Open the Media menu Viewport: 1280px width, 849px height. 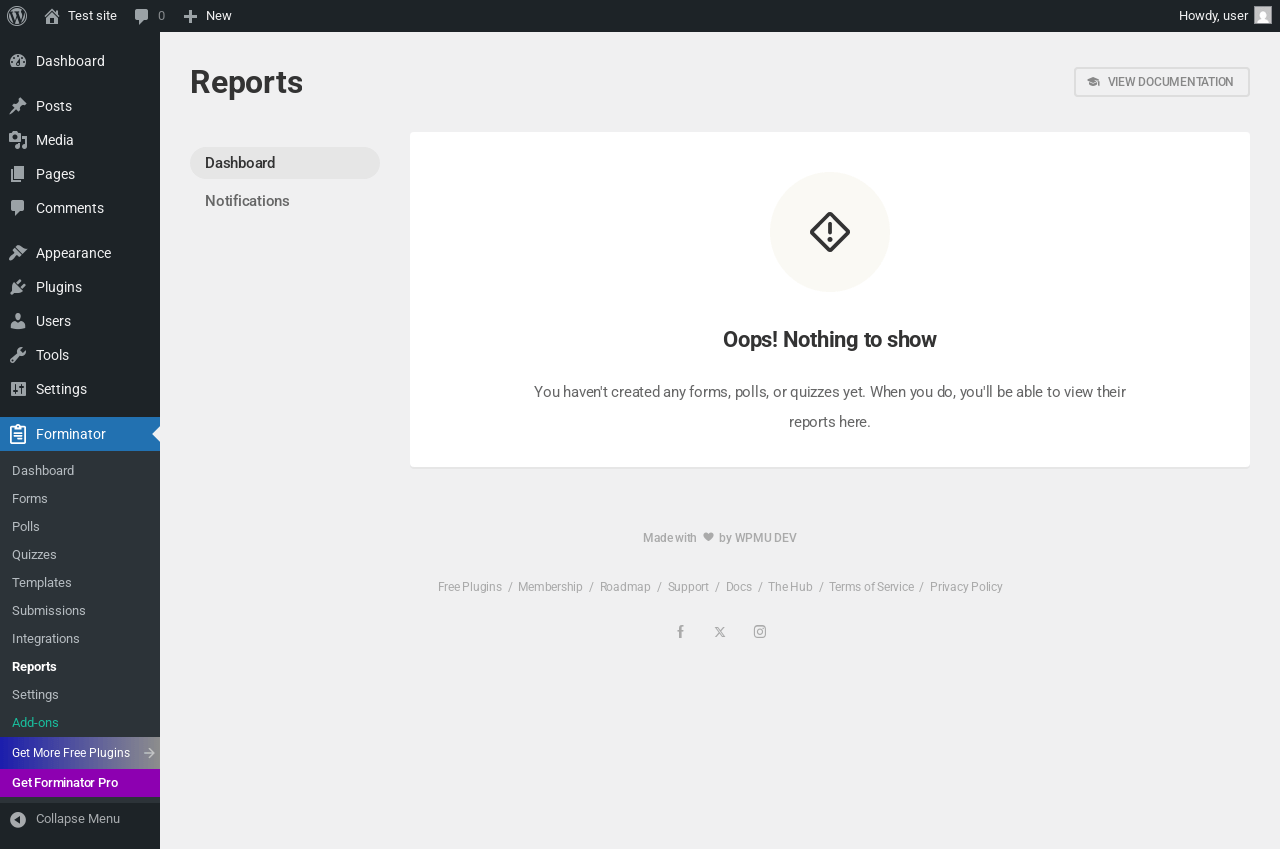tap(80, 140)
